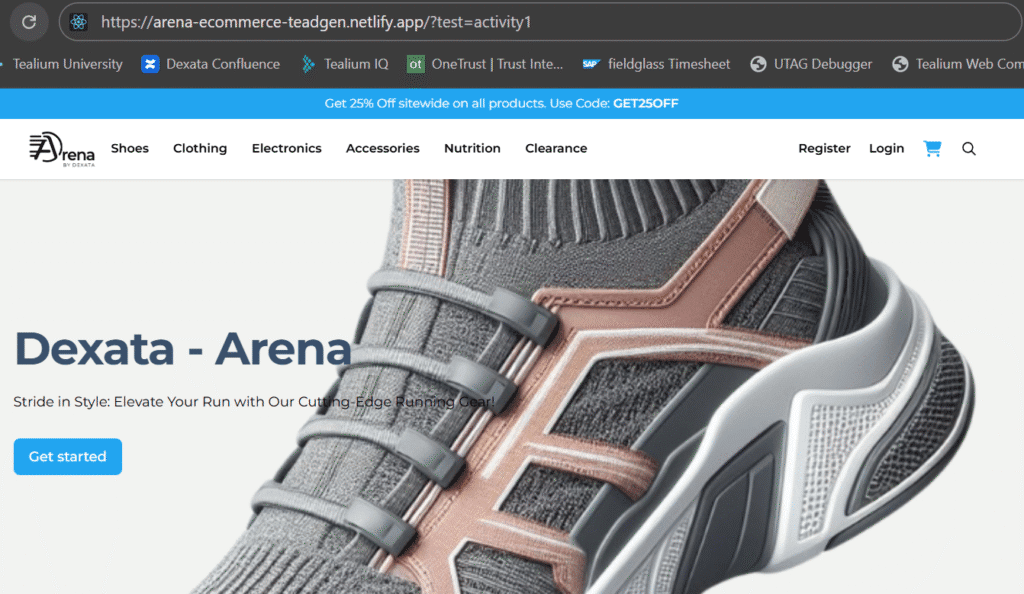Open the Nutrition category
1024x594 pixels.
coord(472,148)
